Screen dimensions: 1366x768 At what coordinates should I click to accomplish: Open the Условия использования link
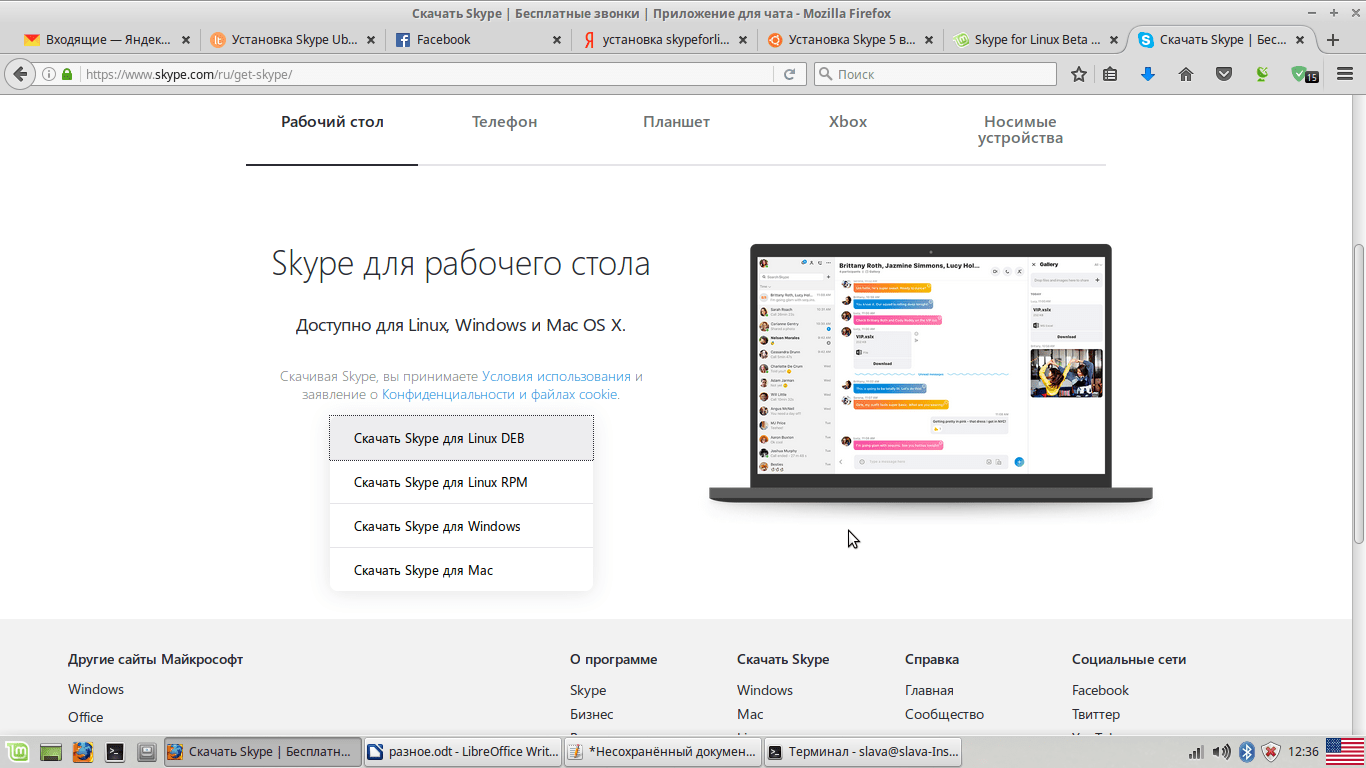(556, 376)
